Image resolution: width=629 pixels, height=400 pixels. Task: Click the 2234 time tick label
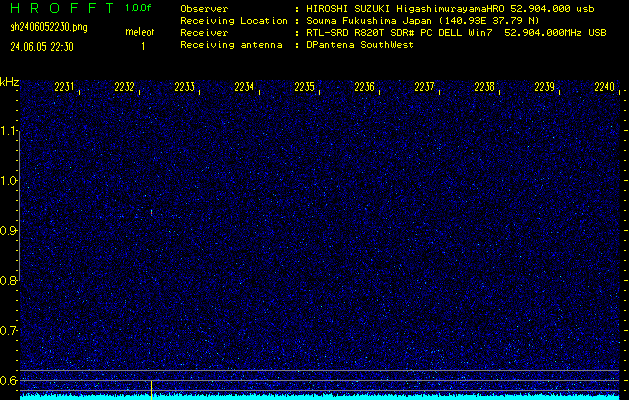pyautogui.click(x=244, y=87)
